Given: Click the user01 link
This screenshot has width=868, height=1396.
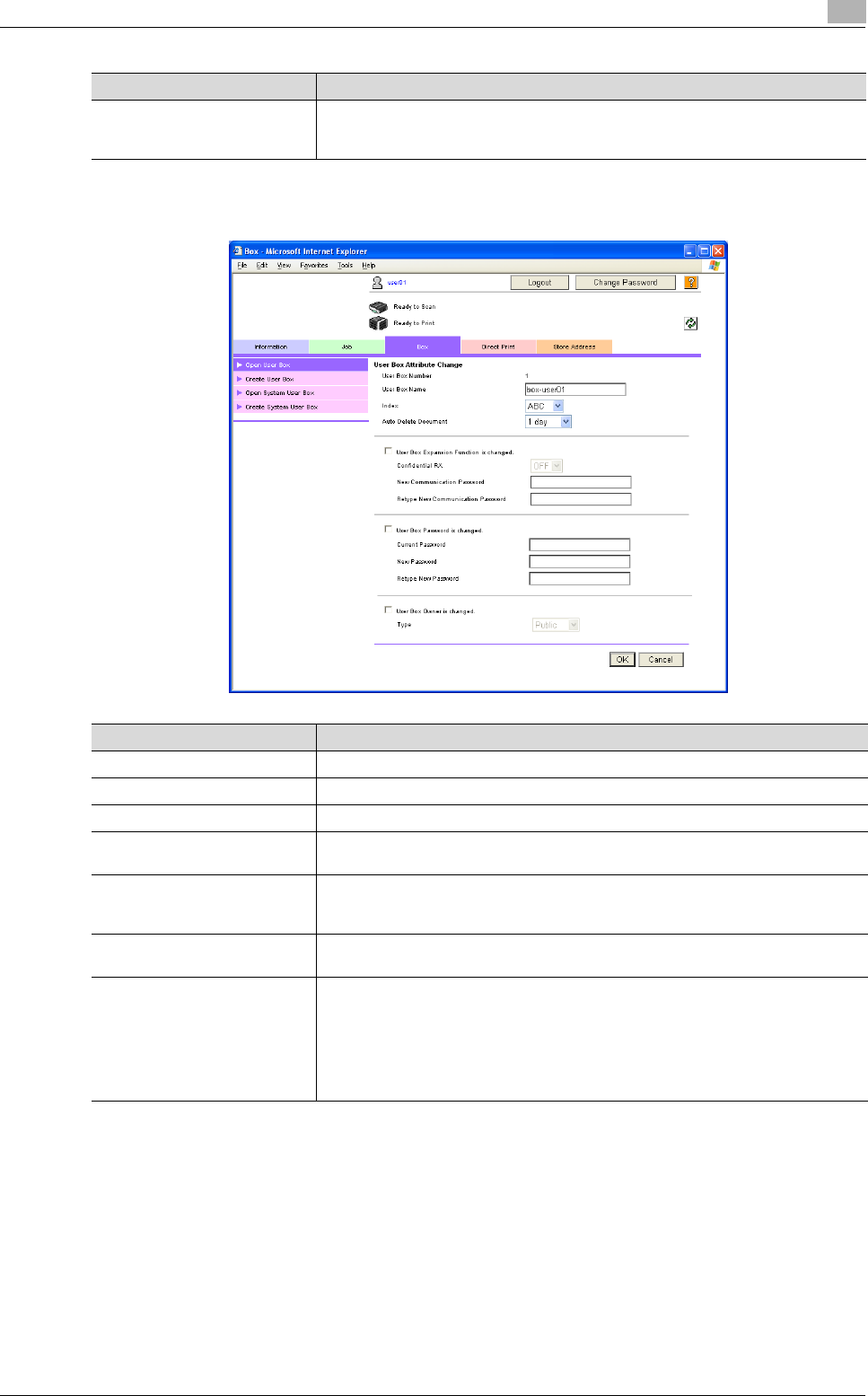Looking at the screenshot, I should click(397, 283).
